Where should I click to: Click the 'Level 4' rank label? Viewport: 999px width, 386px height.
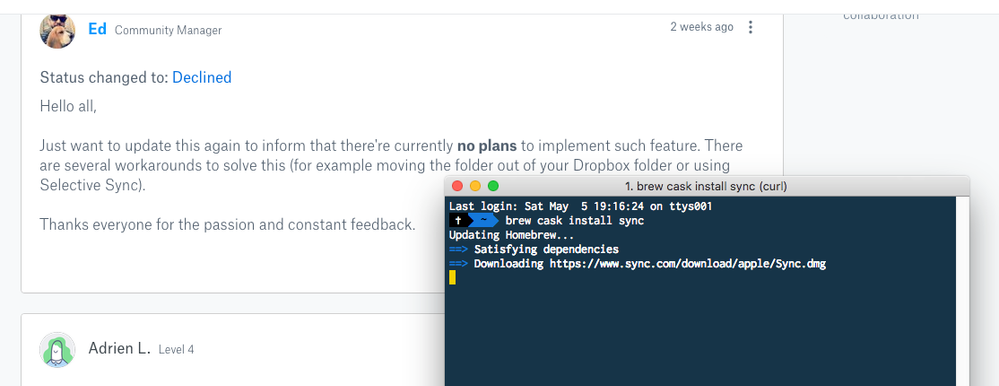176,350
